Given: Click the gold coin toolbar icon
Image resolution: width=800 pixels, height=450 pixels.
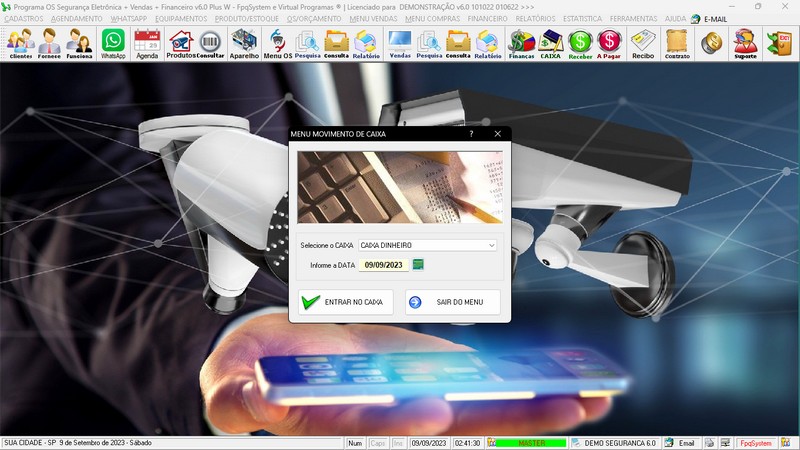Looking at the screenshot, I should coord(711,43).
